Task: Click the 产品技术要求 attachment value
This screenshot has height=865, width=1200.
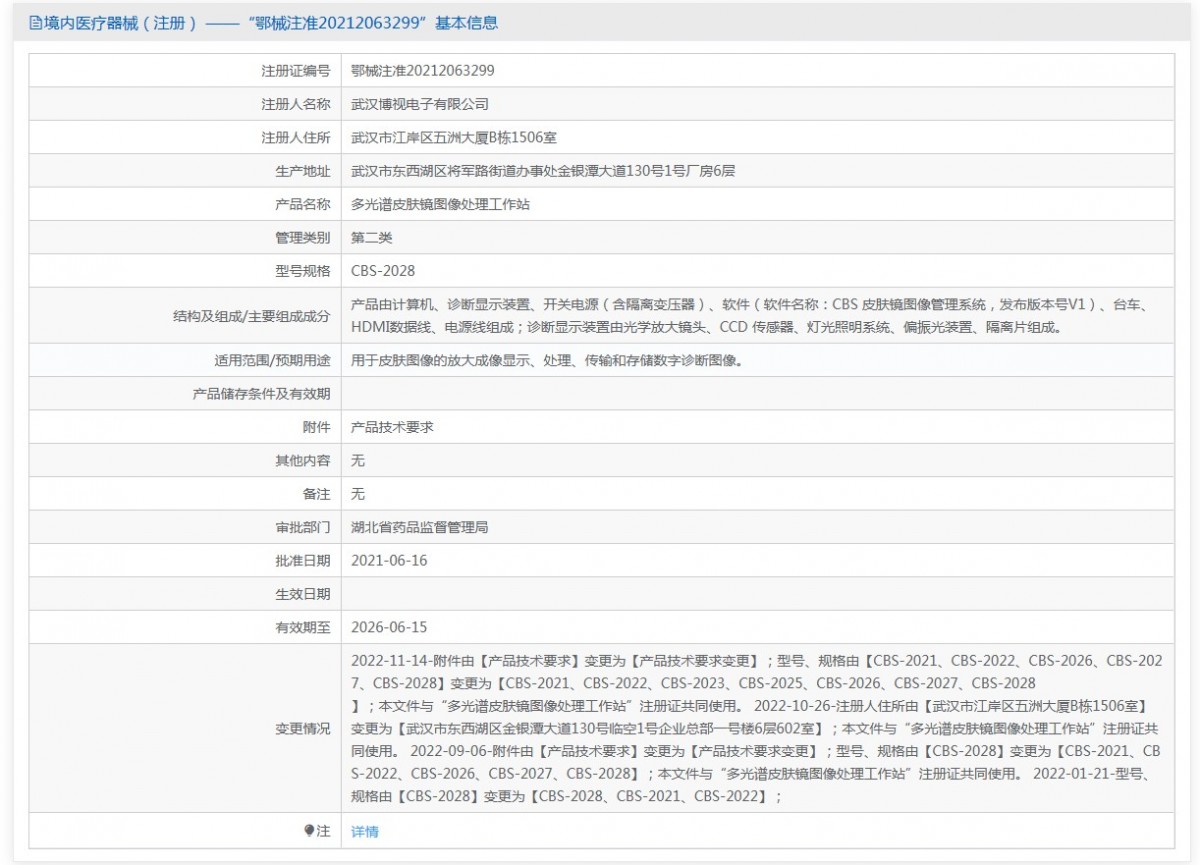Action: [392, 427]
